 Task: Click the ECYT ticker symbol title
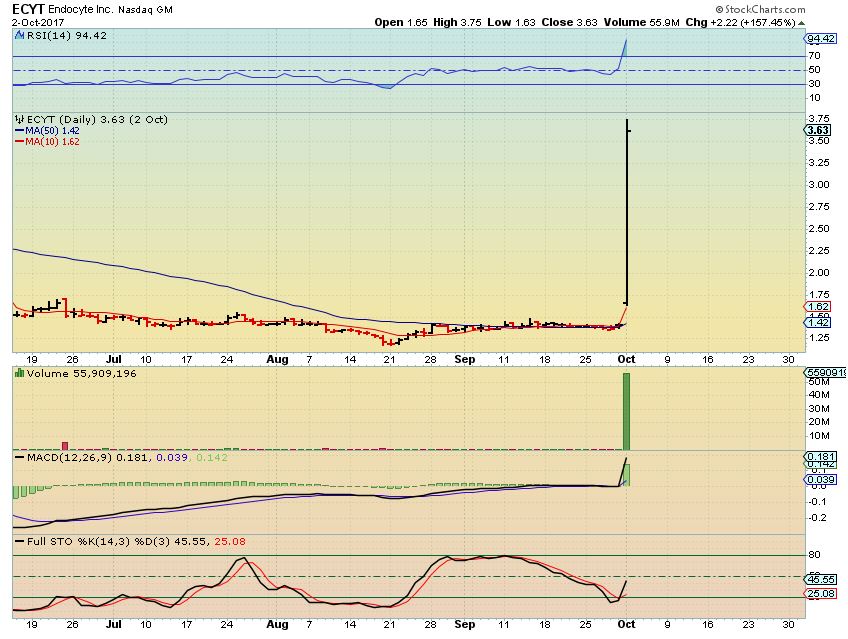click(28, 9)
